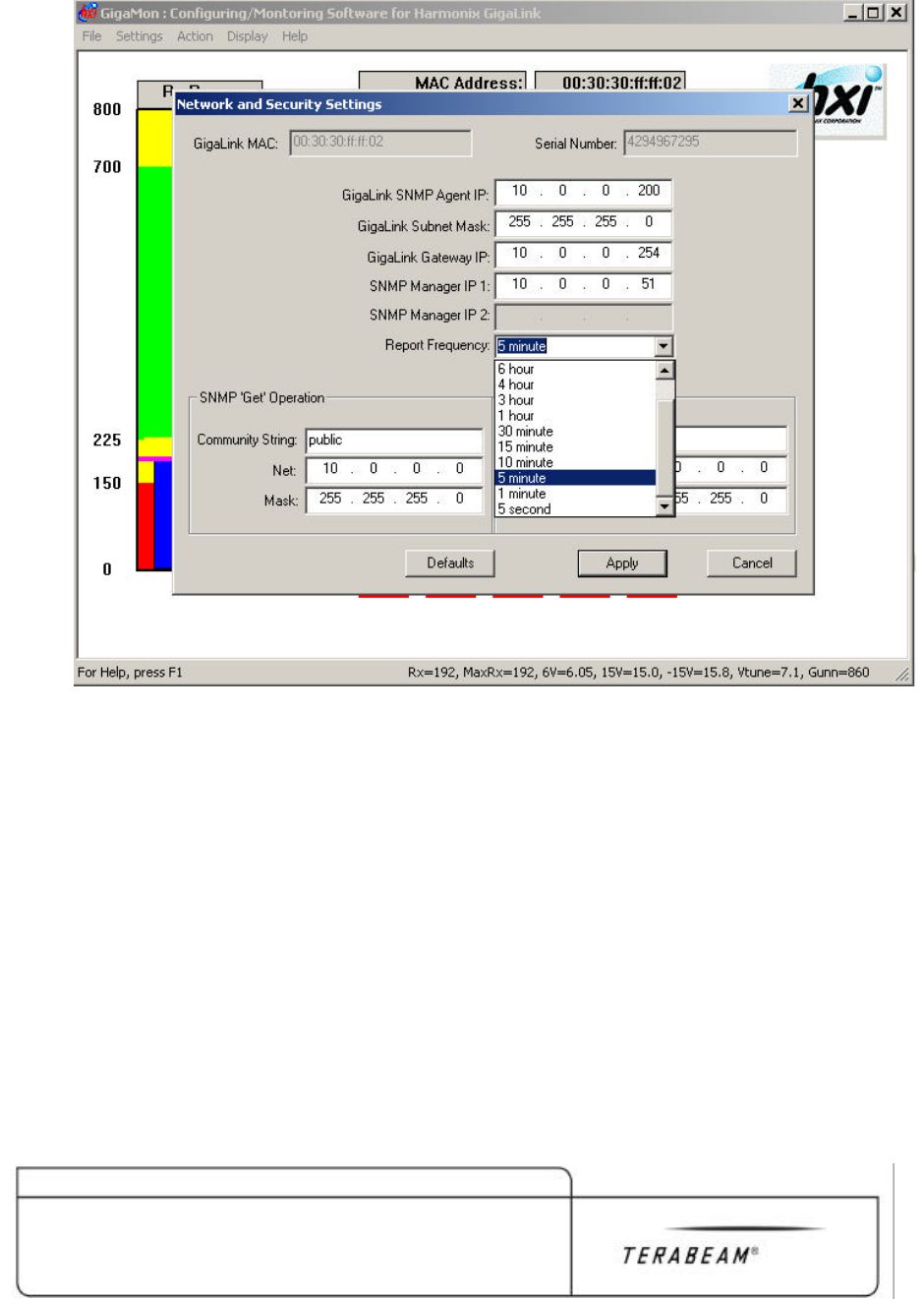This screenshot has height=1299, width=924.
Task: Click the GigaLink SNMP Agent IP field
Action: pyautogui.click(x=583, y=192)
